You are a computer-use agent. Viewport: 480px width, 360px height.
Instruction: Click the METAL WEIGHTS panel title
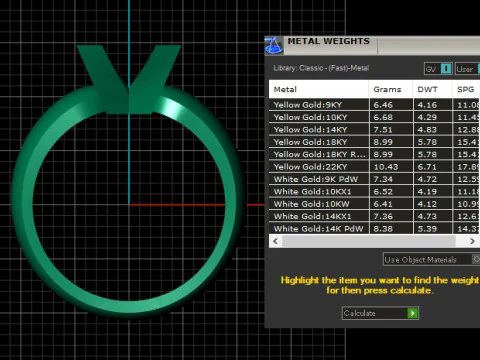pos(329,41)
